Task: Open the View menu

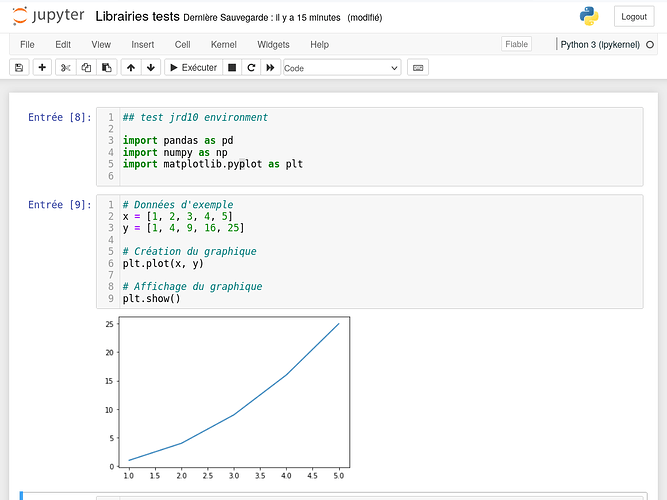Action: (101, 45)
